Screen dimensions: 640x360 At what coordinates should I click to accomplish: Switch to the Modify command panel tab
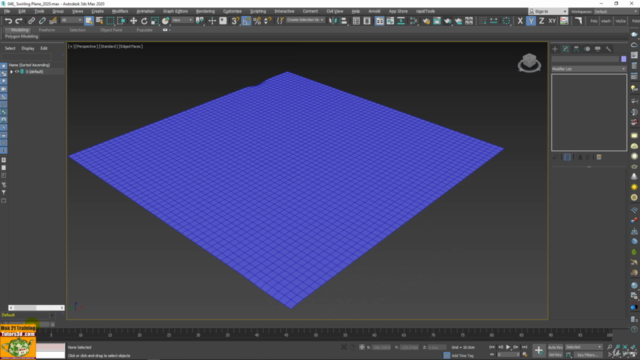(566, 49)
